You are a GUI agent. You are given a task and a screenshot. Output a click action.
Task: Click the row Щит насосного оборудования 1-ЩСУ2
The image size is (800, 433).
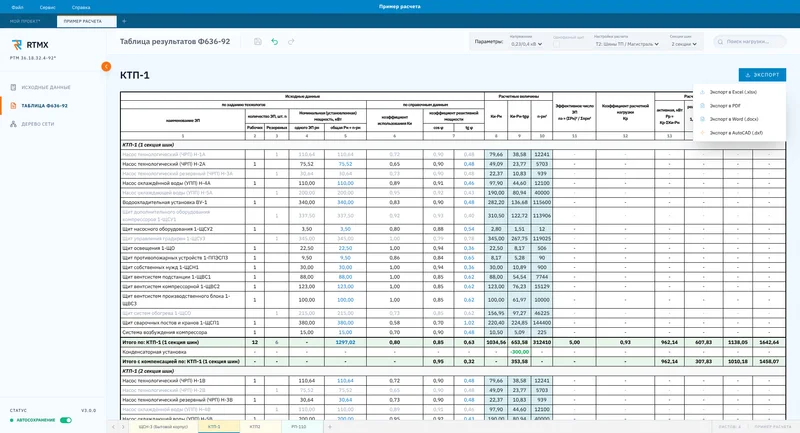coord(453,229)
